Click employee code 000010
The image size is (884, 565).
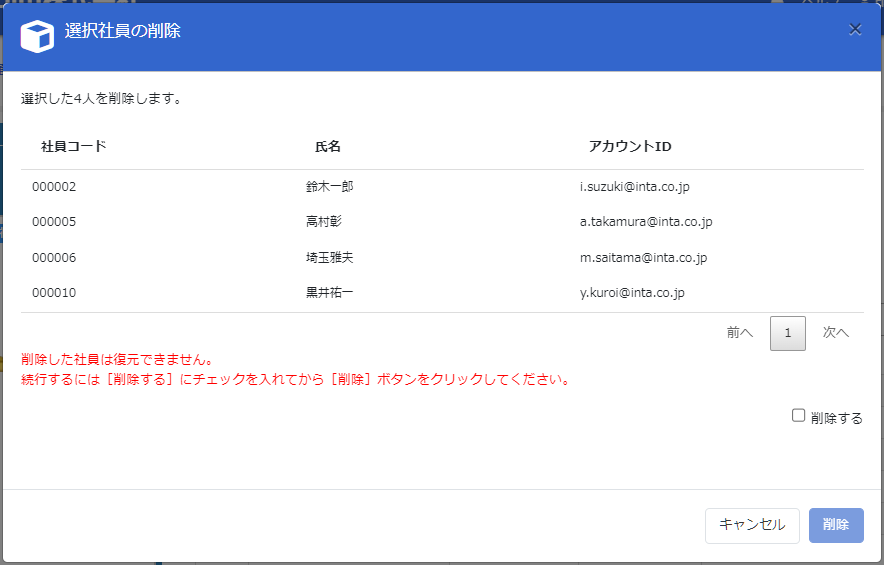pos(54,293)
